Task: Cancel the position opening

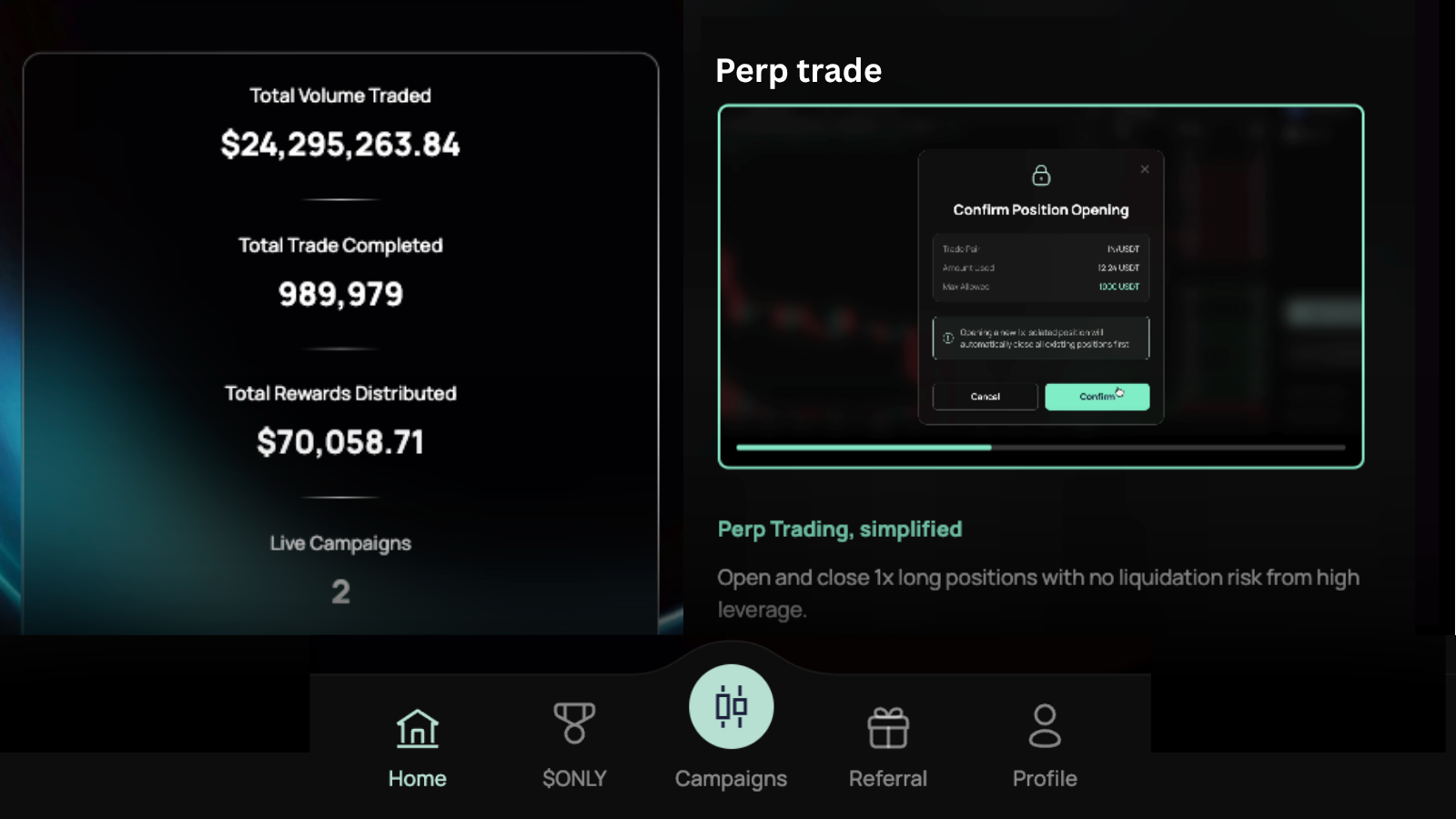Action: point(984,396)
